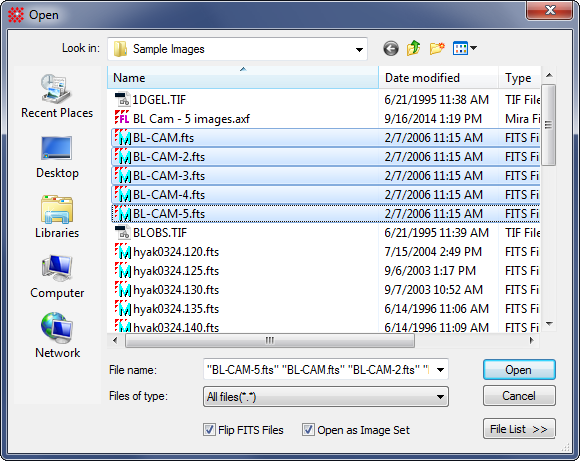Open the View Menu icon dropdown
580x461 pixels.
pos(465,48)
